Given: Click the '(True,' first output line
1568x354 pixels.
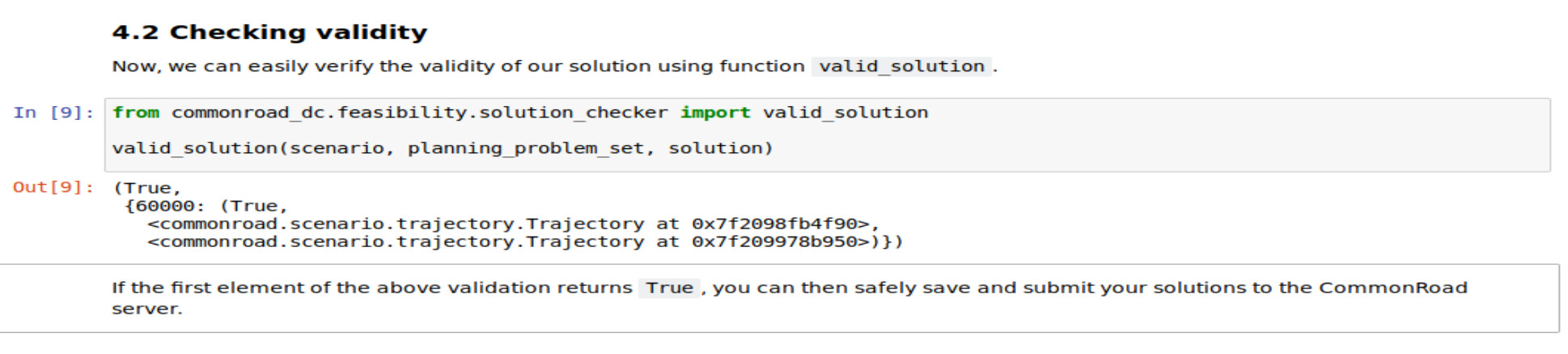Looking at the screenshot, I should (147, 188).
